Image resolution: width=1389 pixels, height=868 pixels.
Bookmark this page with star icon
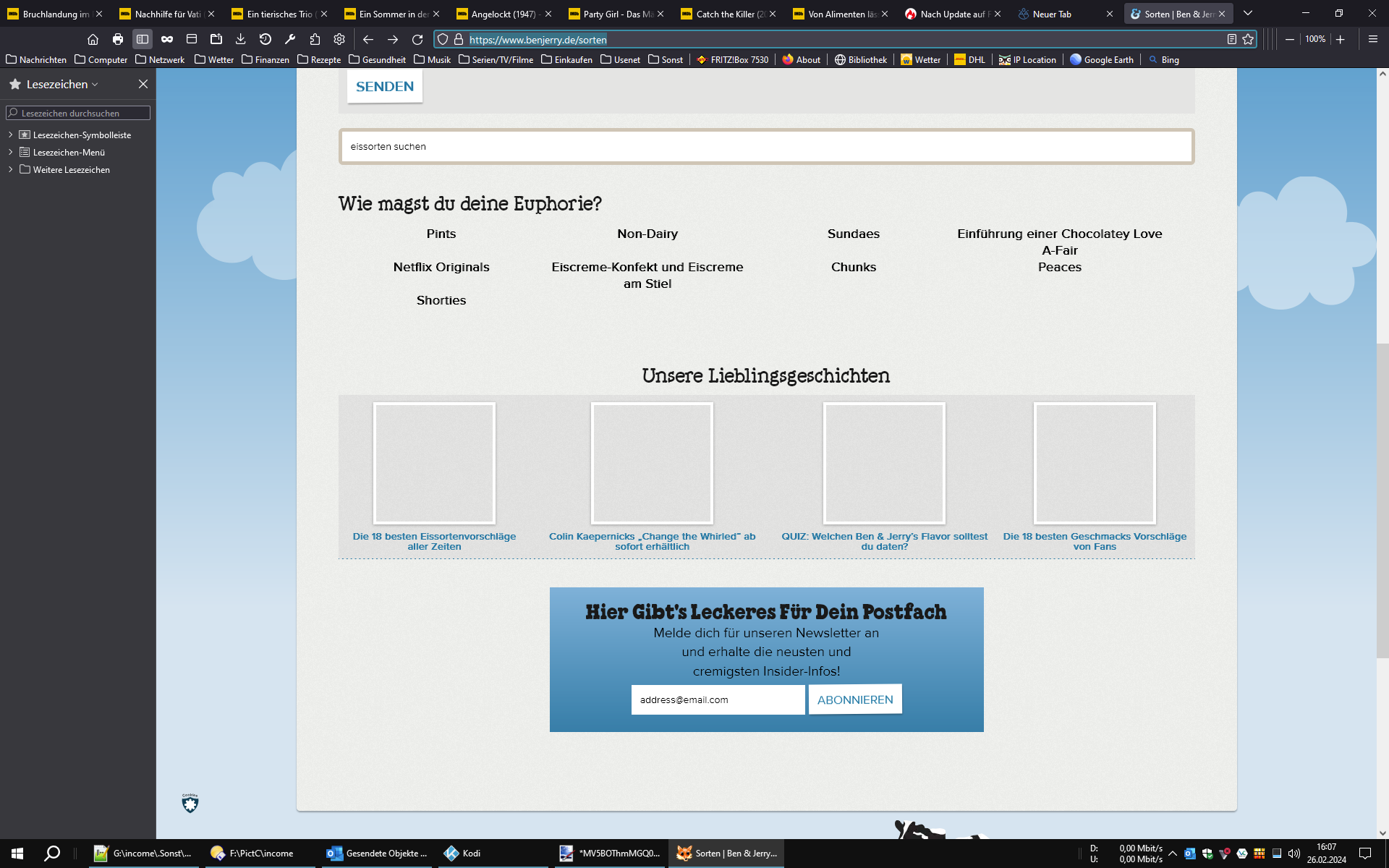click(x=1248, y=39)
